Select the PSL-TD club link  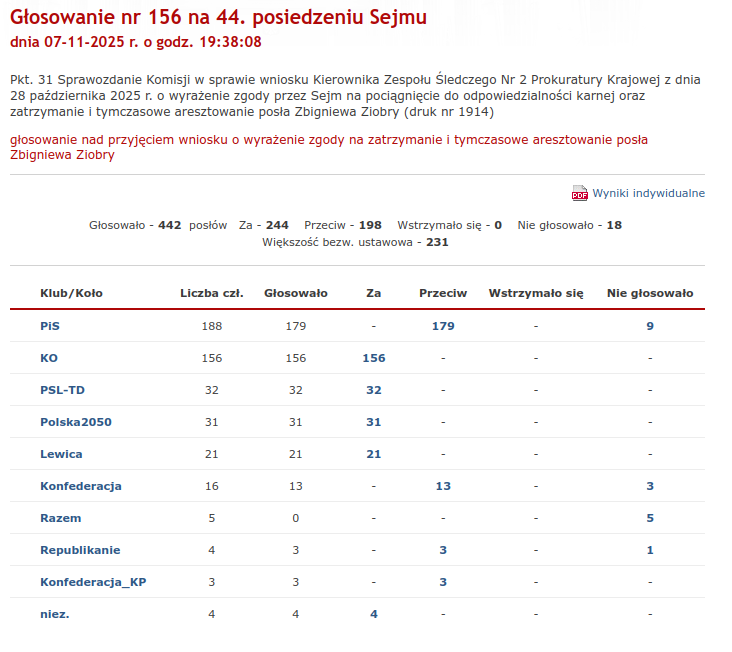[x=62, y=390]
